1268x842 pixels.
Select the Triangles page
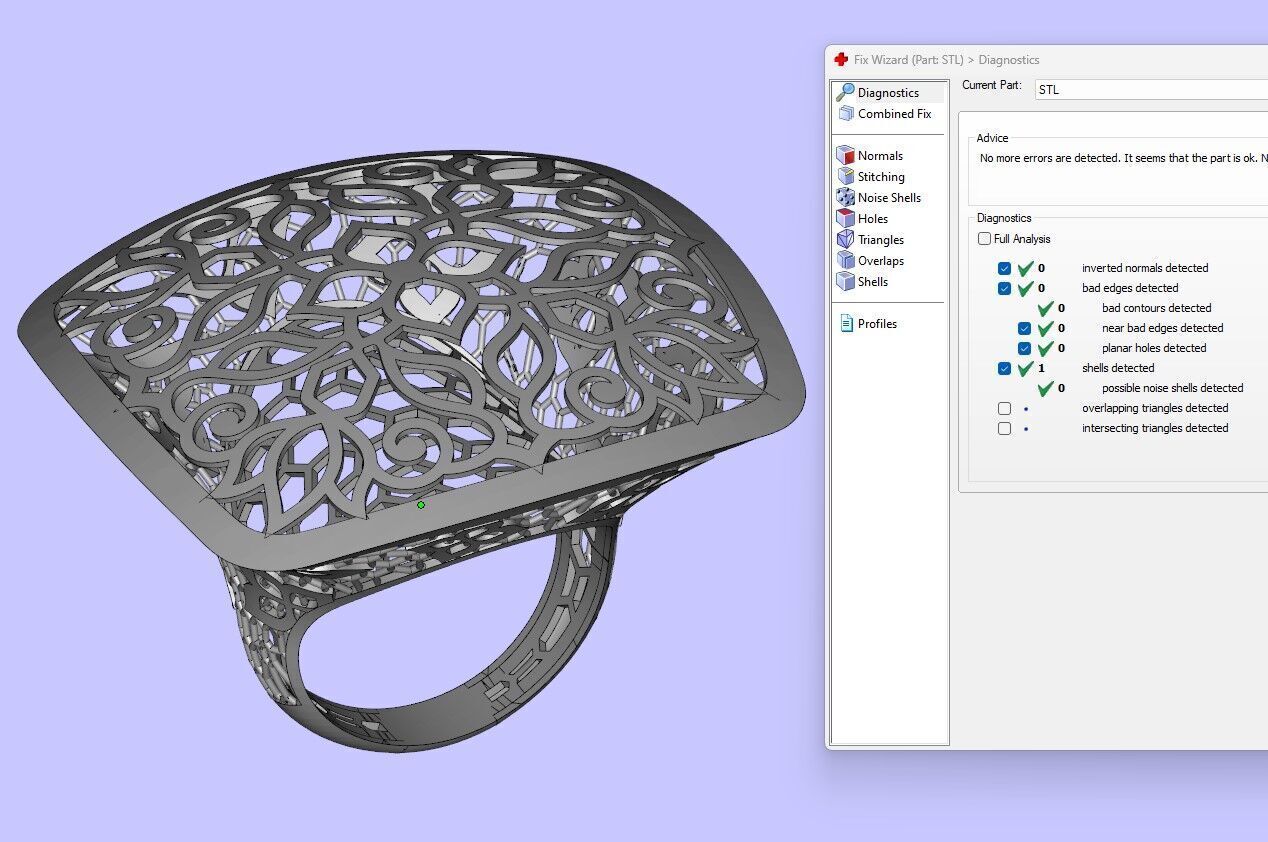(881, 240)
